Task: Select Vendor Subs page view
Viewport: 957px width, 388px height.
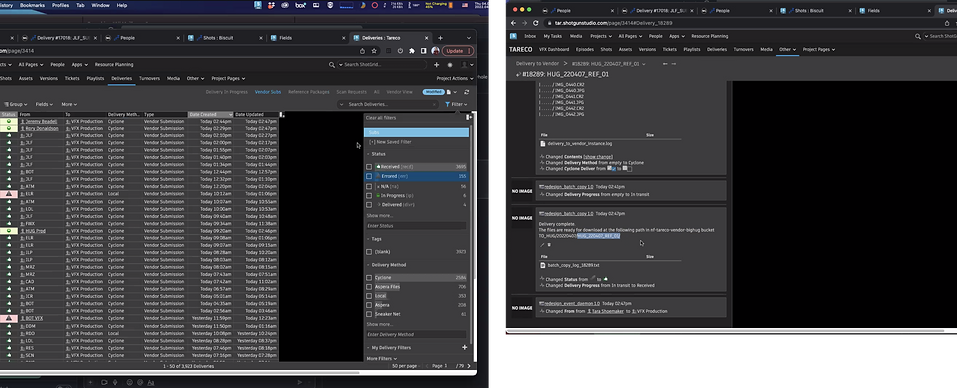Action: (x=268, y=92)
